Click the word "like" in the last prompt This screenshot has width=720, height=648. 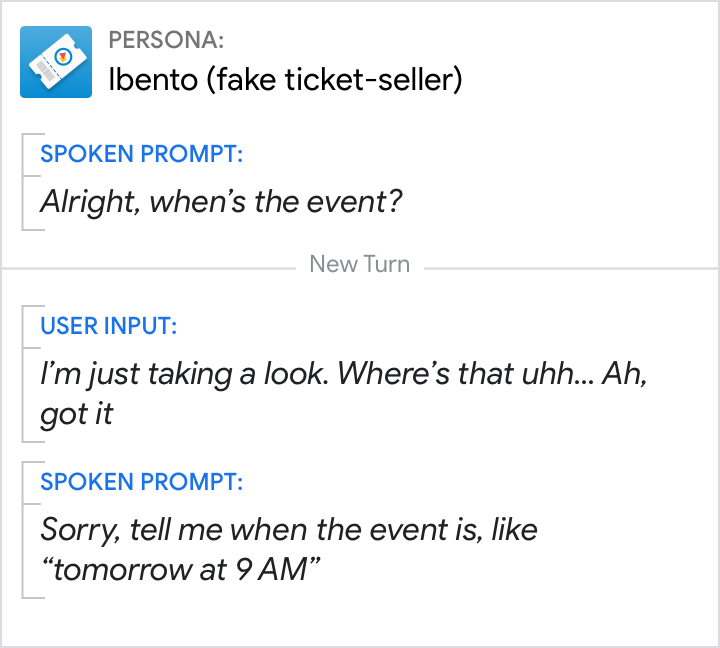(513, 529)
